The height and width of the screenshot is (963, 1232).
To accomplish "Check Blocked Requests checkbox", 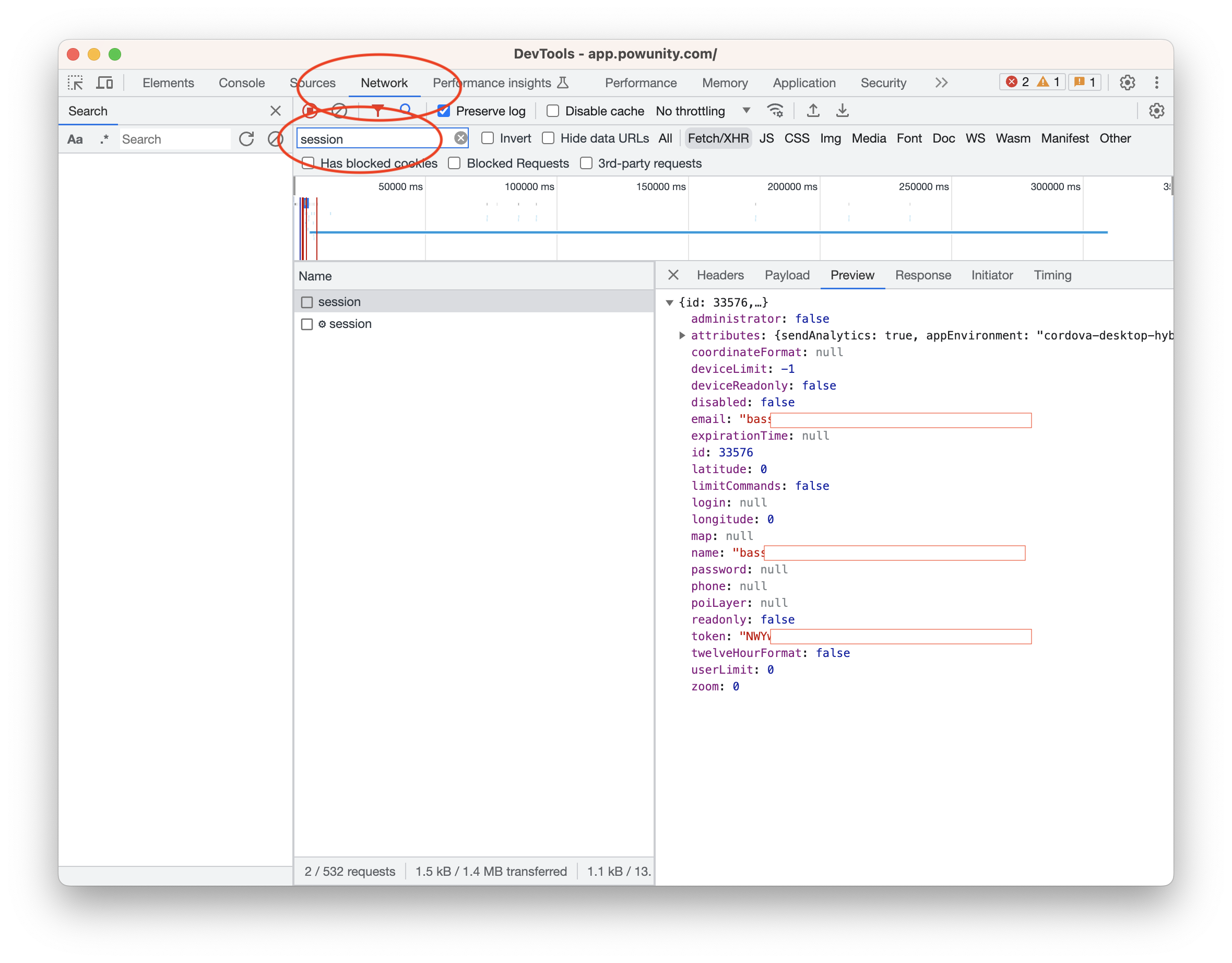I will (x=454, y=163).
